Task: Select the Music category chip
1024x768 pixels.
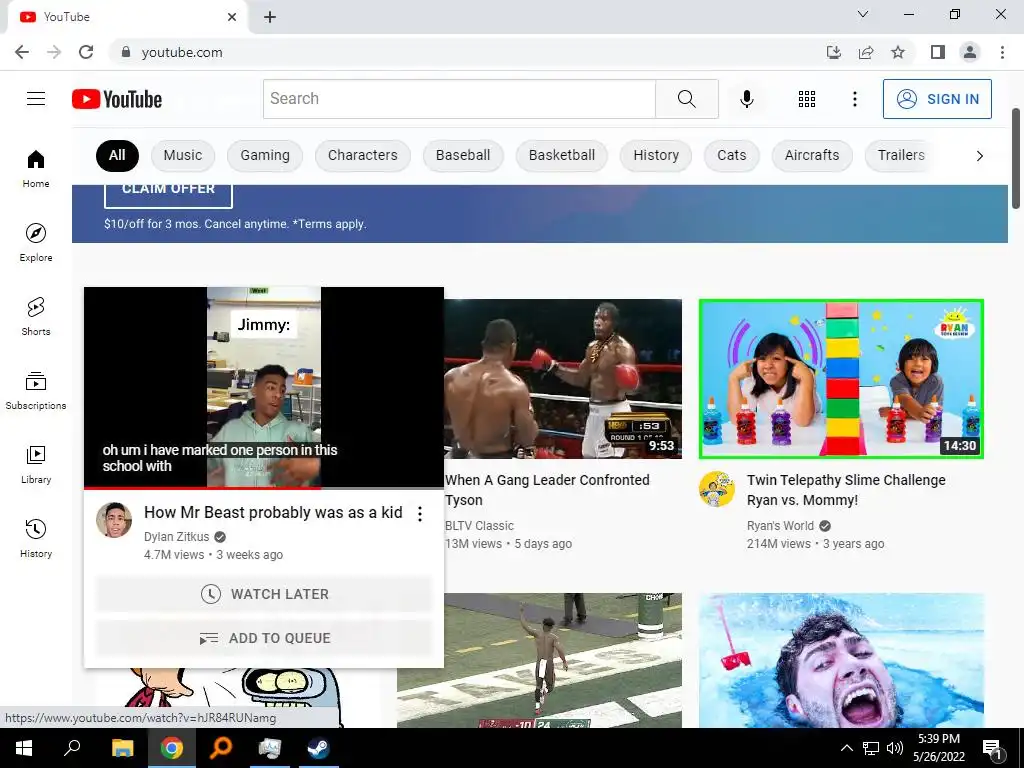Action: [183, 155]
